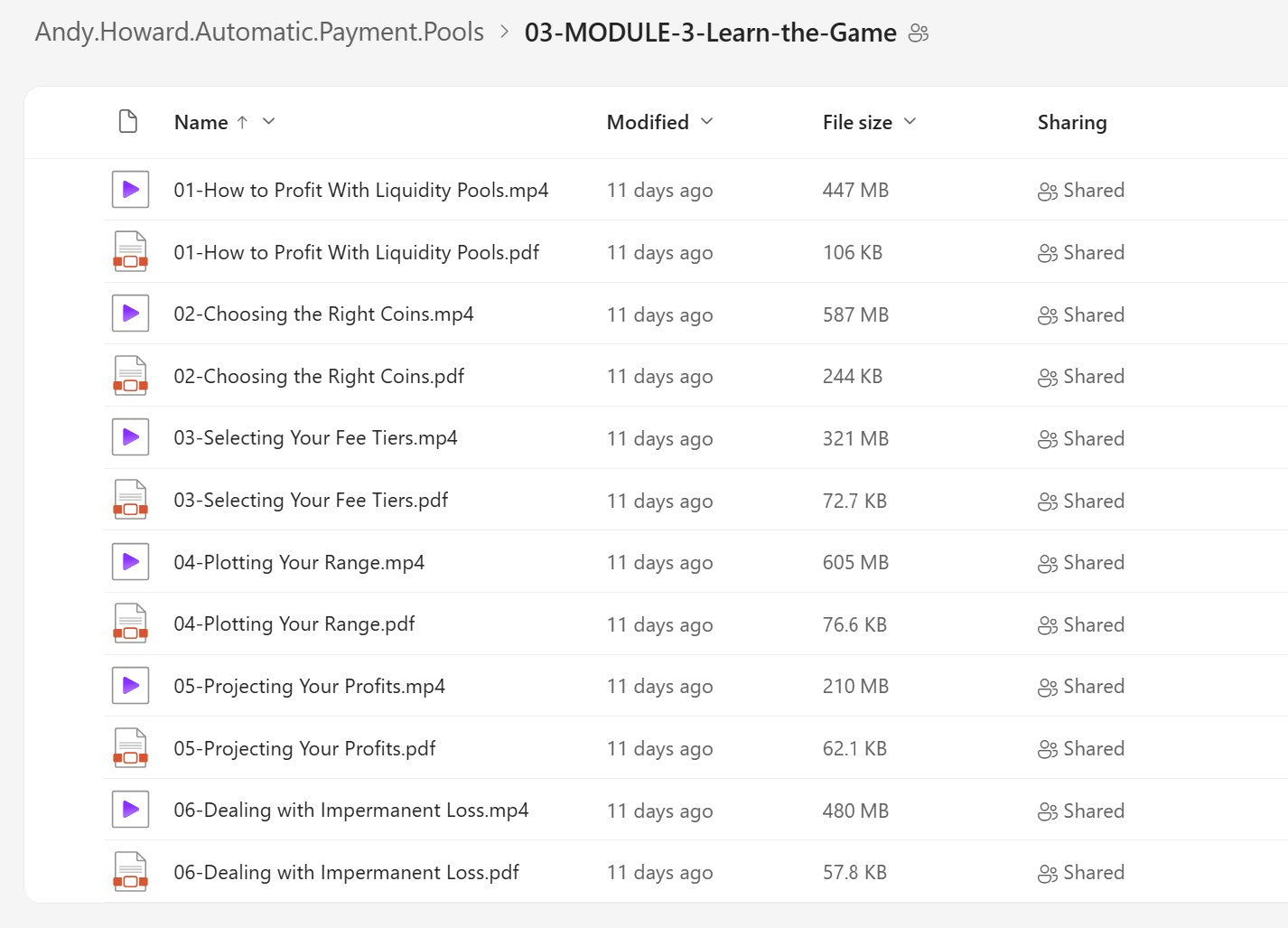The width and height of the screenshot is (1288, 928).
Task: Click the ascending sort arrow beside Name
Action: [x=242, y=122]
